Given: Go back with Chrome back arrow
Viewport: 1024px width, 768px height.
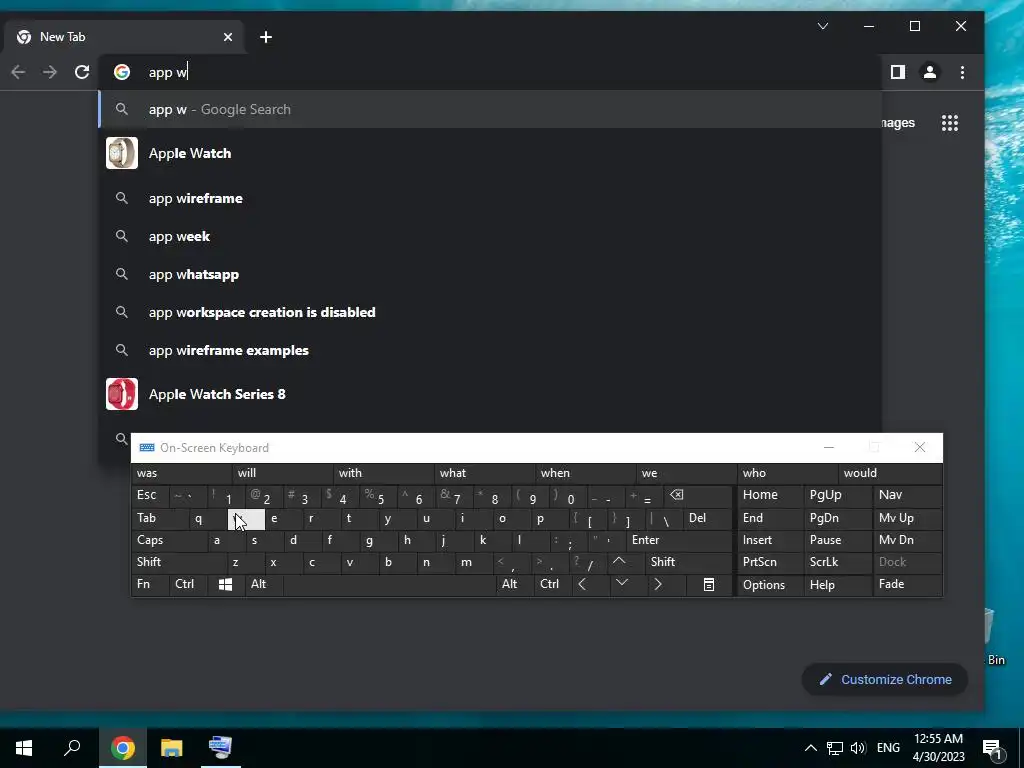Looking at the screenshot, I should tap(18, 72).
